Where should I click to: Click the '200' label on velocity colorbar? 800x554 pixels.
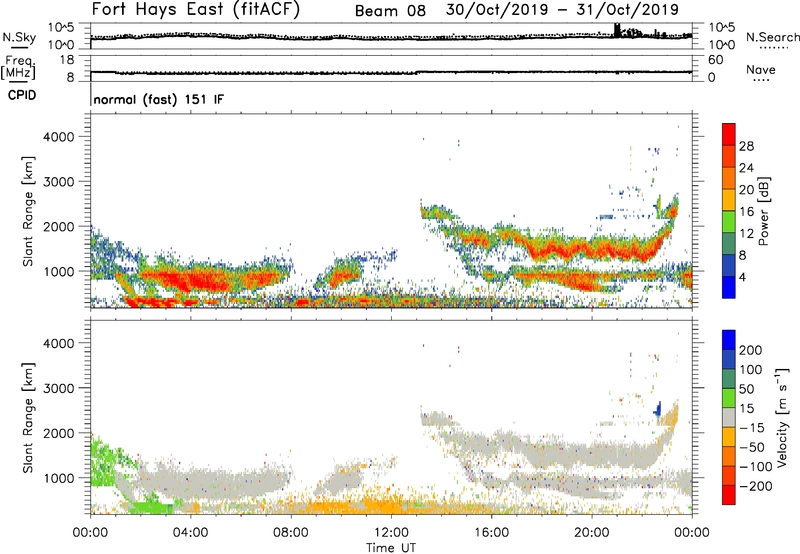[751, 350]
